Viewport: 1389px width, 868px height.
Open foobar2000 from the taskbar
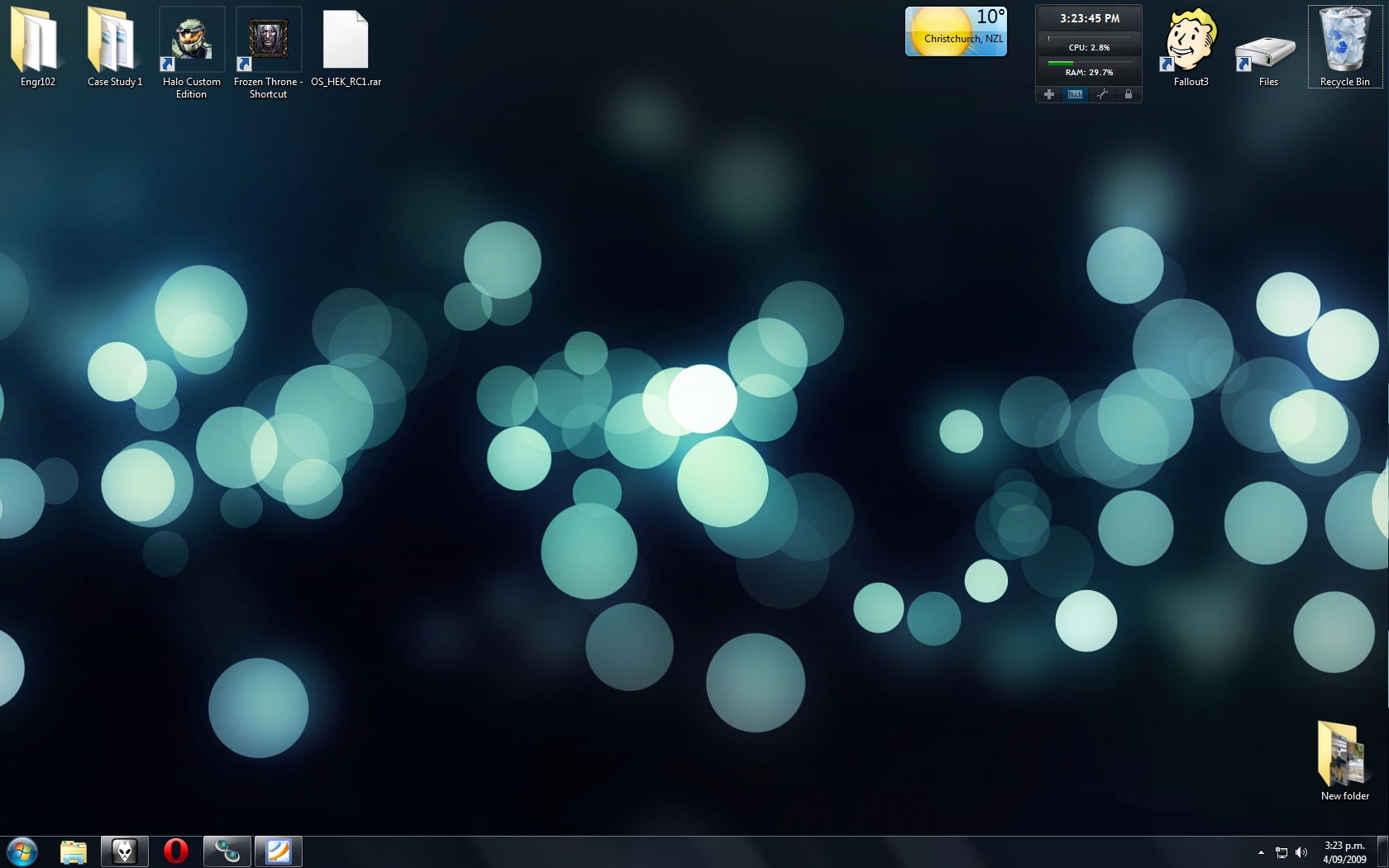tap(125, 851)
